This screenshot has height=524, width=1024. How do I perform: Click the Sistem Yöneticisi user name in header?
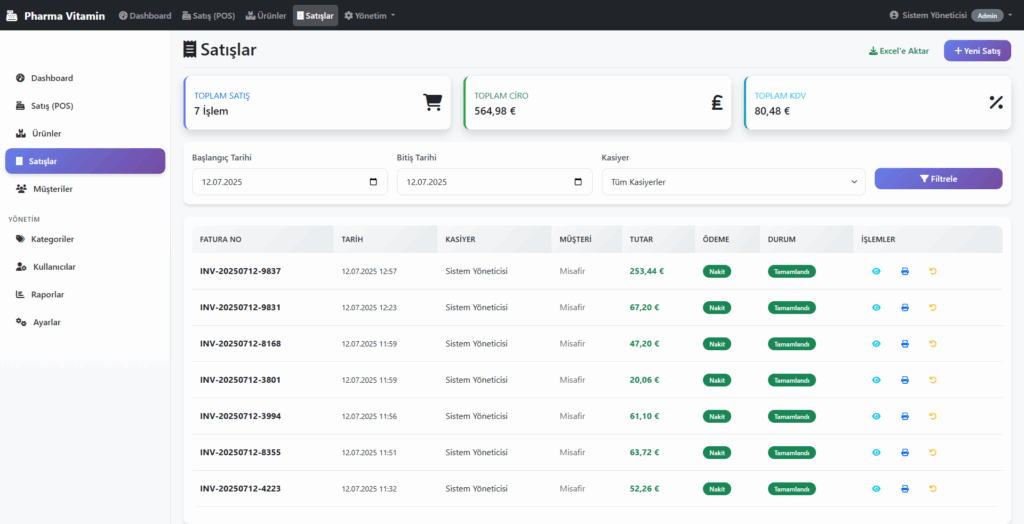tap(934, 16)
